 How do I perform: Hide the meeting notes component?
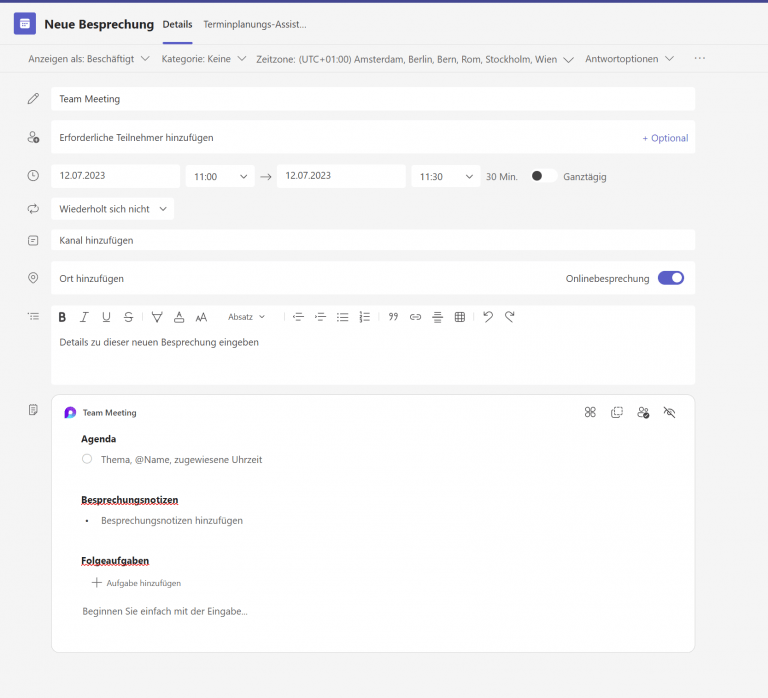click(670, 412)
